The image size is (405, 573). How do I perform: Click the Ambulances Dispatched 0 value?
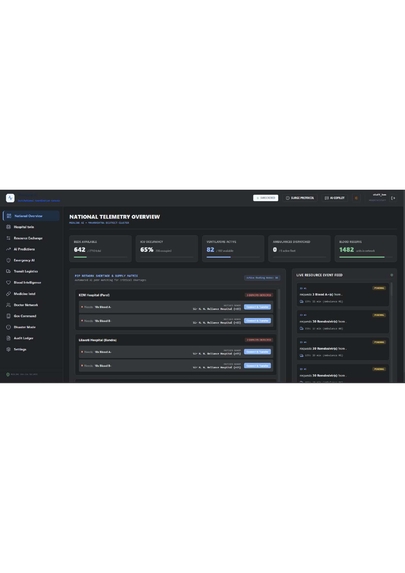[x=275, y=250]
